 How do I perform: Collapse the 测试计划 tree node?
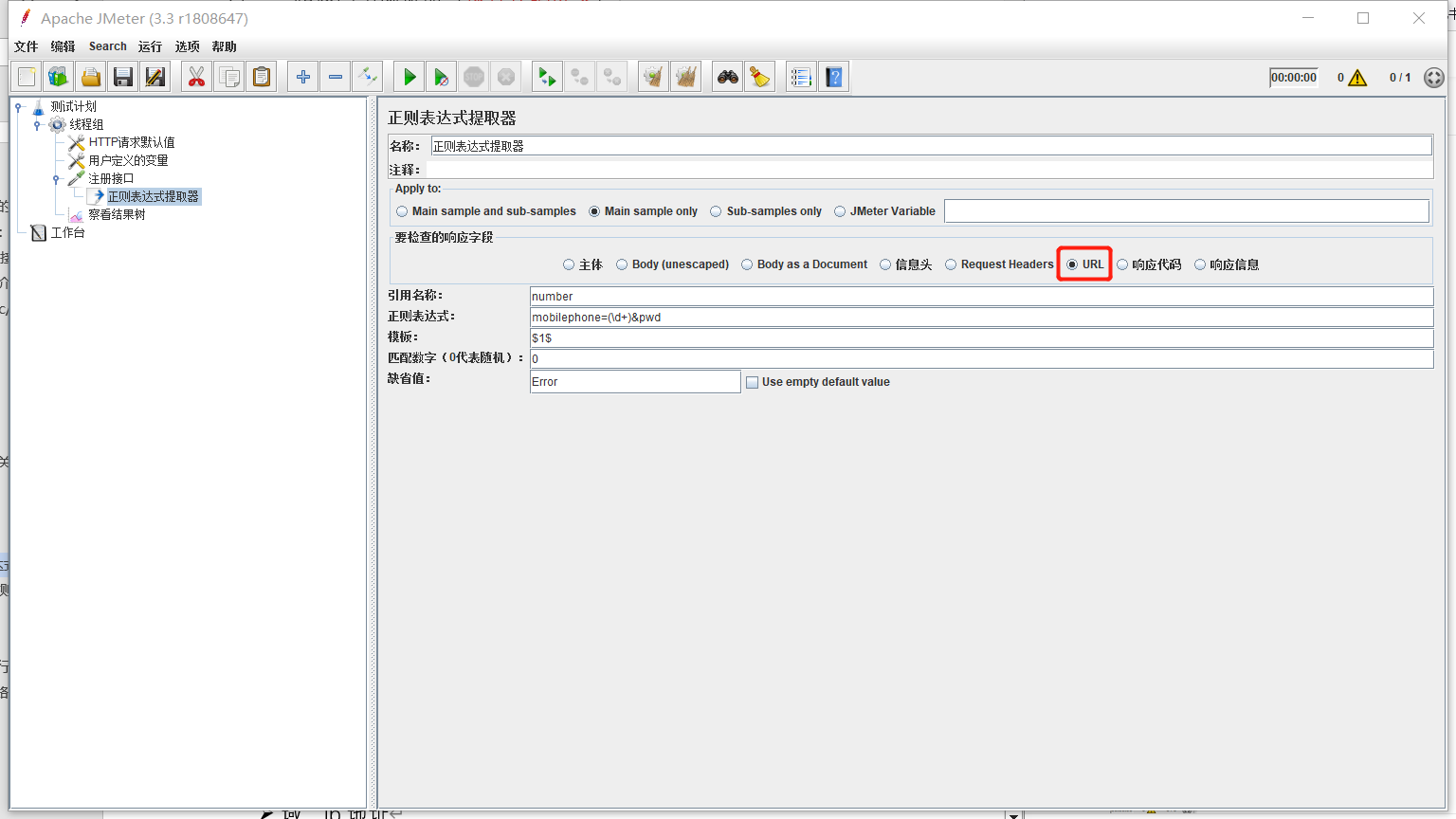point(18,107)
